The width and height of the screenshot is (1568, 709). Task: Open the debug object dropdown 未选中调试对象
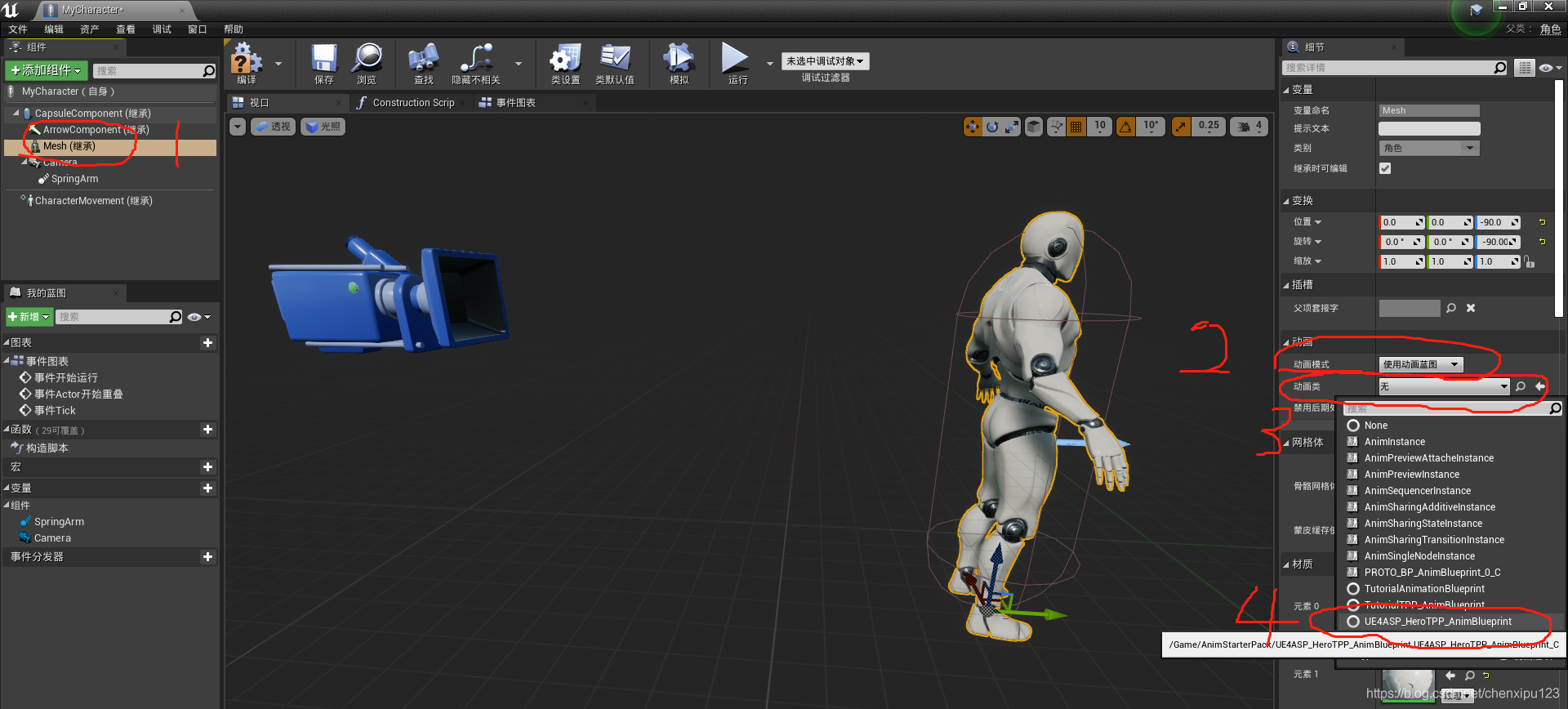(x=825, y=61)
